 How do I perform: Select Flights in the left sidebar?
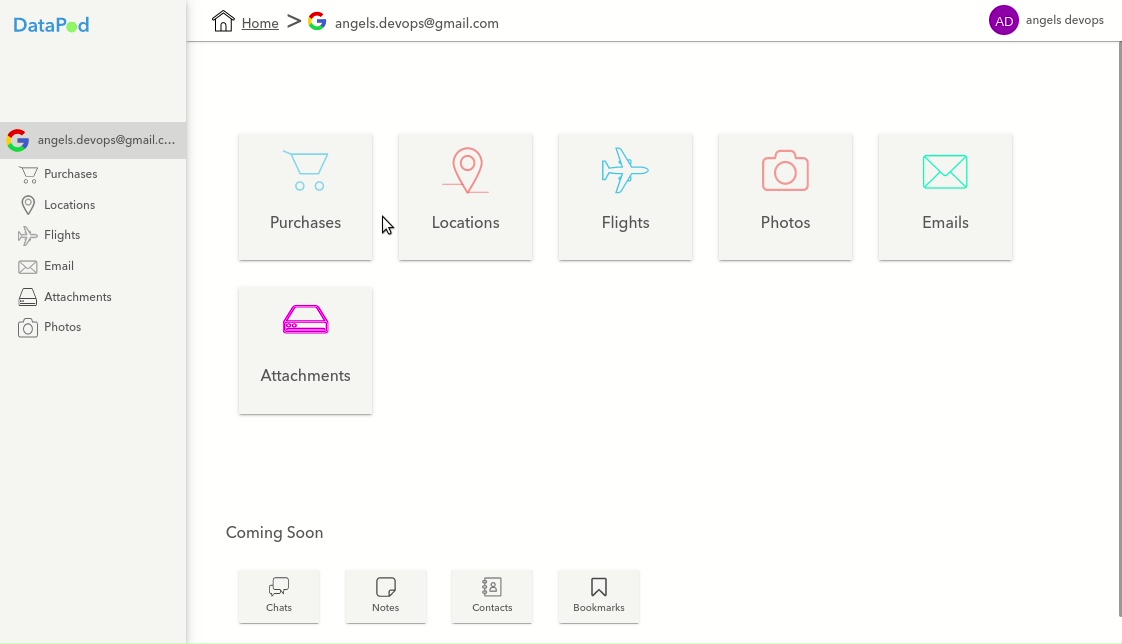pos(62,235)
